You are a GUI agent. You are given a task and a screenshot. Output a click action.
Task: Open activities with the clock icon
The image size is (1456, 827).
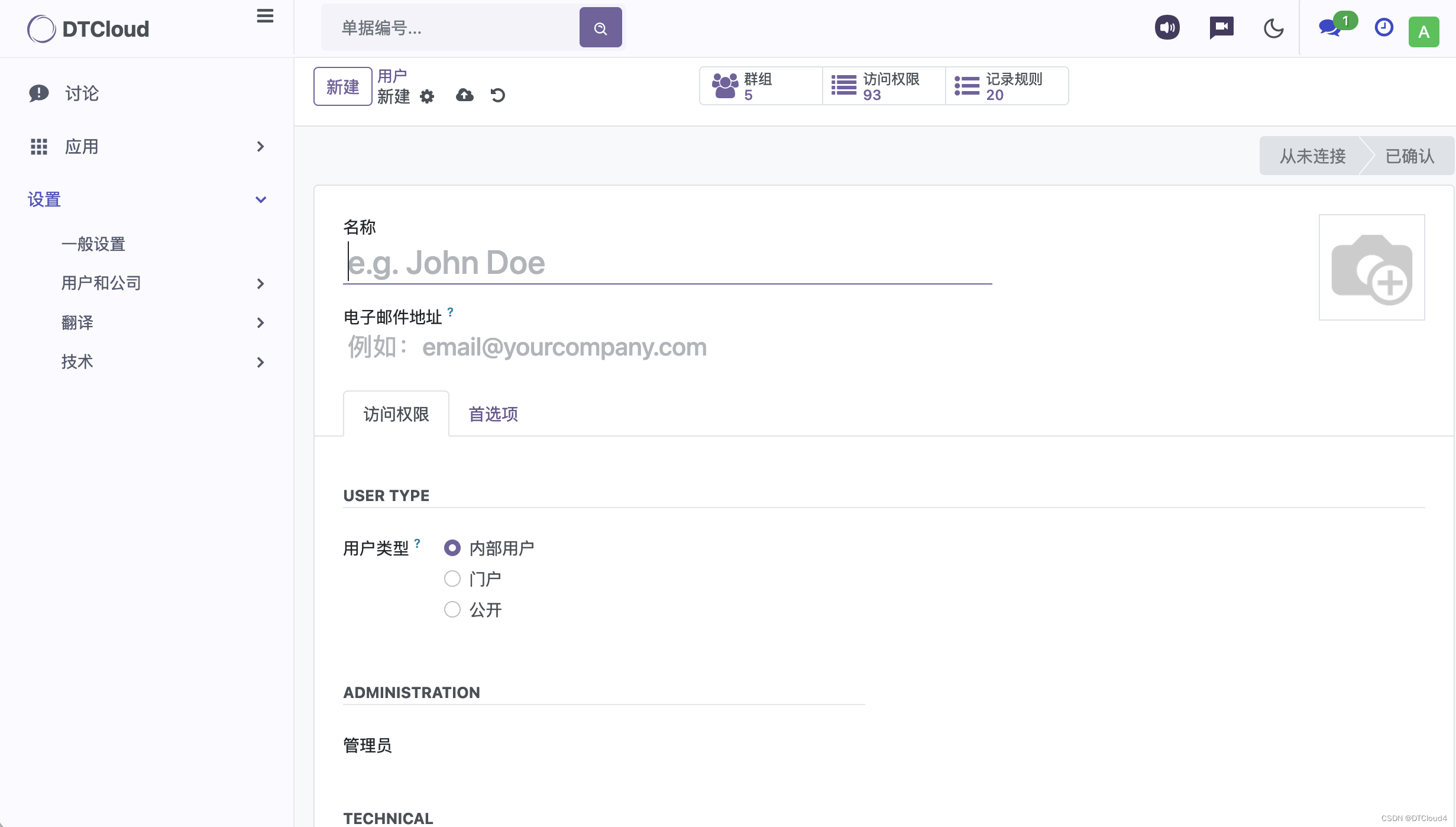pyautogui.click(x=1383, y=27)
